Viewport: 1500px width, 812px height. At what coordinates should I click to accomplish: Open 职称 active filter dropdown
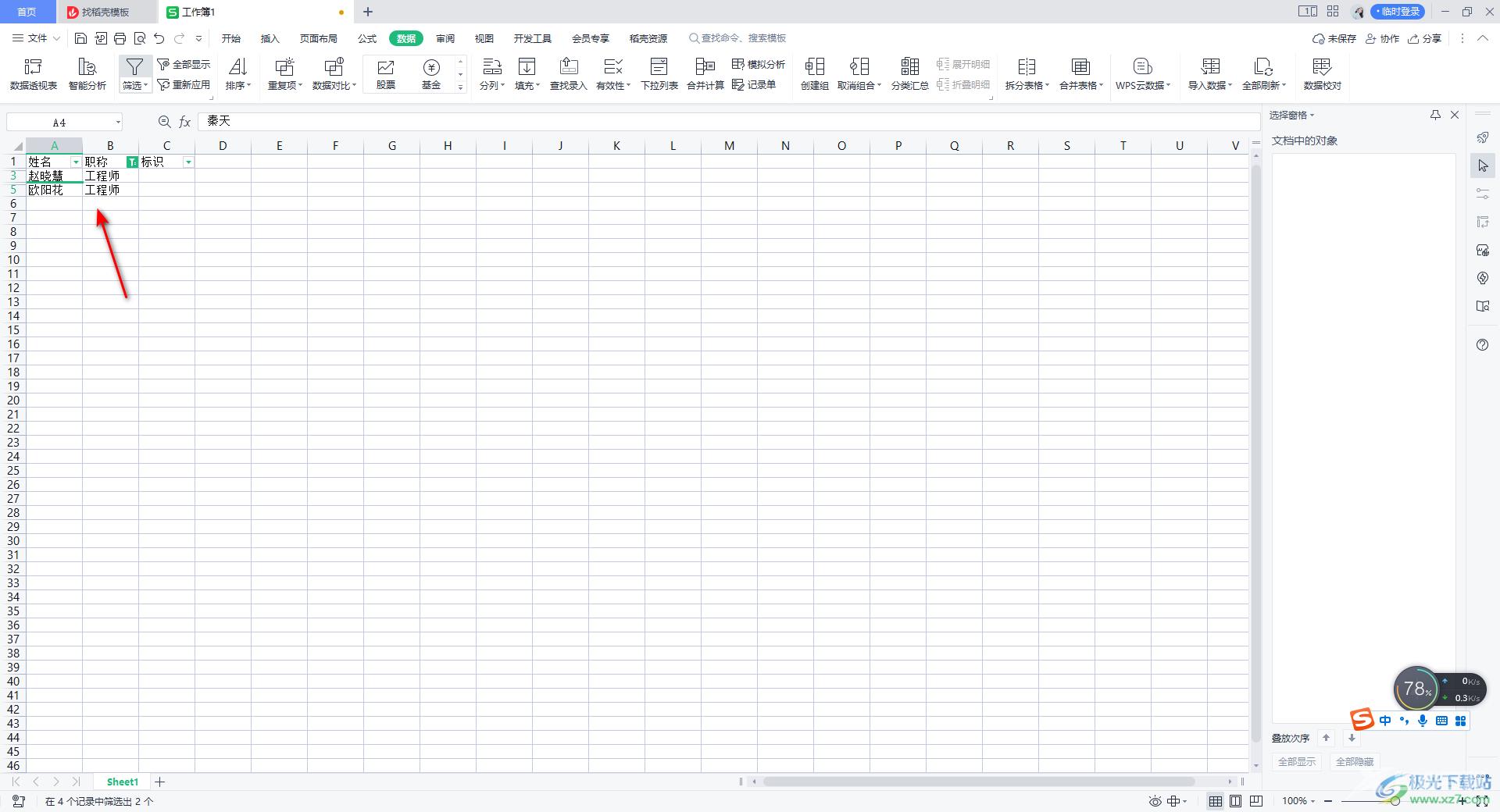click(132, 162)
